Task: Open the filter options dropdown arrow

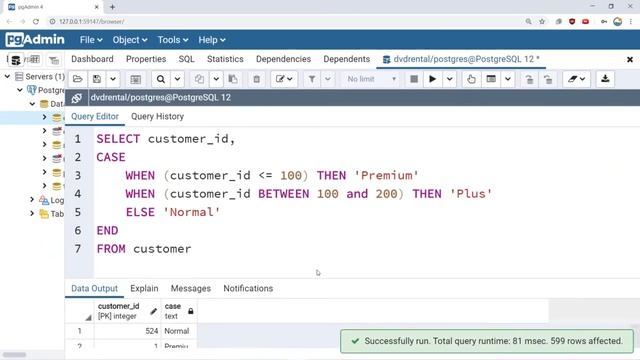Action: [x=328, y=79]
